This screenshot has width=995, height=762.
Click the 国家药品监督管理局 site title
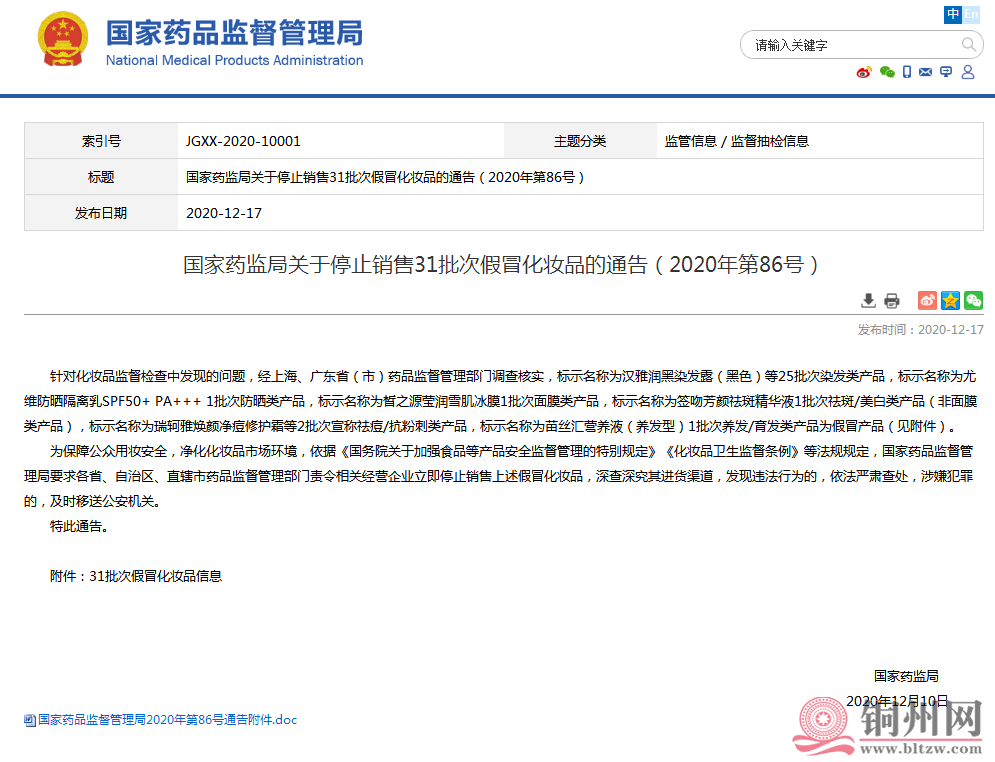[234, 33]
